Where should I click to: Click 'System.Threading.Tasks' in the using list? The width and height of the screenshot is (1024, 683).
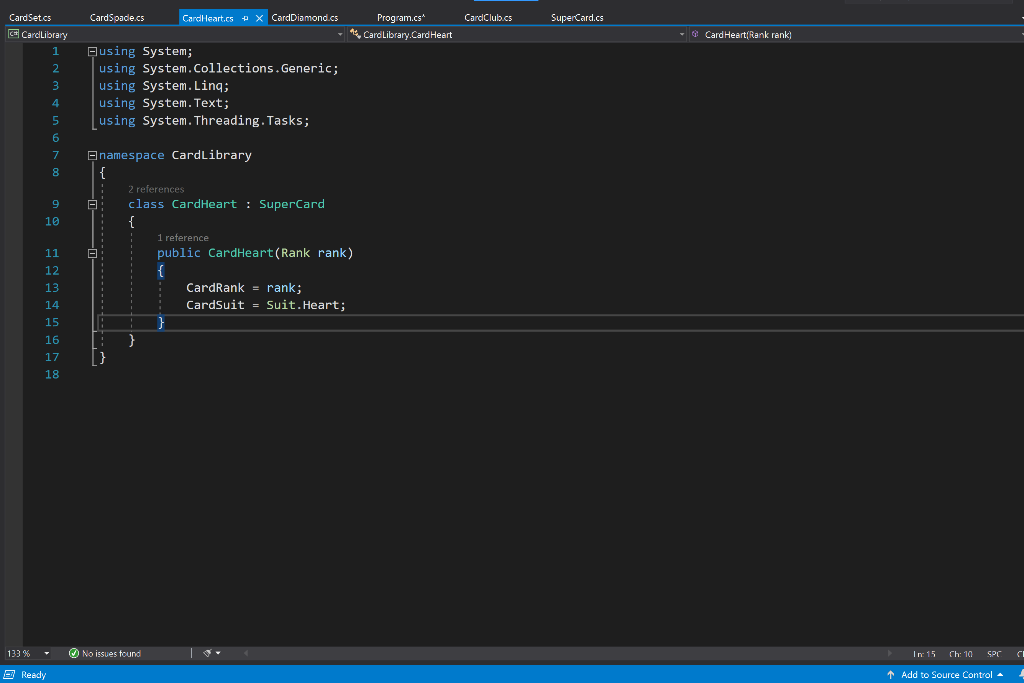pyautogui.click(x=223, y=121)
